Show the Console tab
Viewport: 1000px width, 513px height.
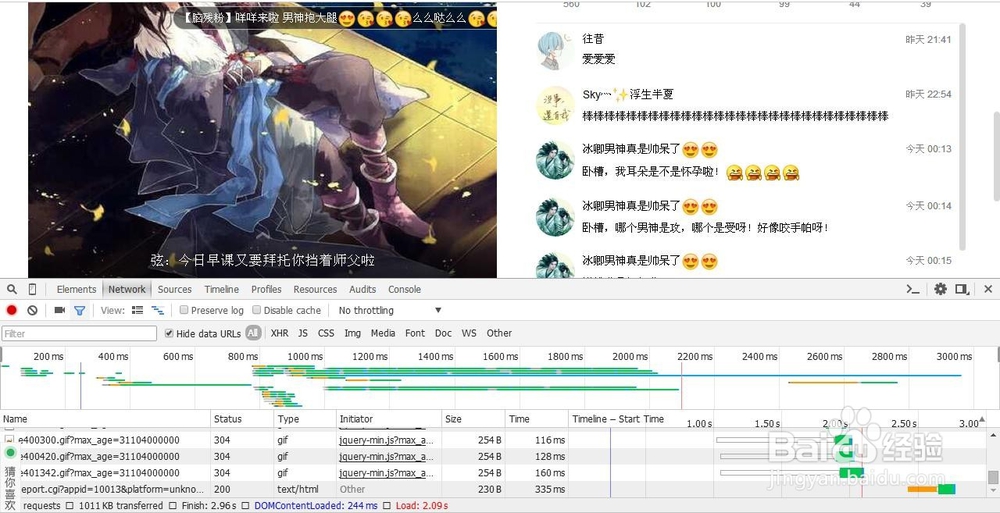[x=404, y=289]
